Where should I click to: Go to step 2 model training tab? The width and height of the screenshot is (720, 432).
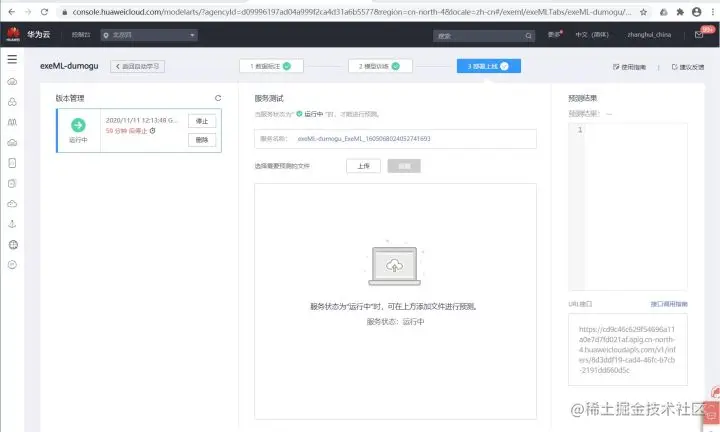pyautogui.click(x=380, y=66)
